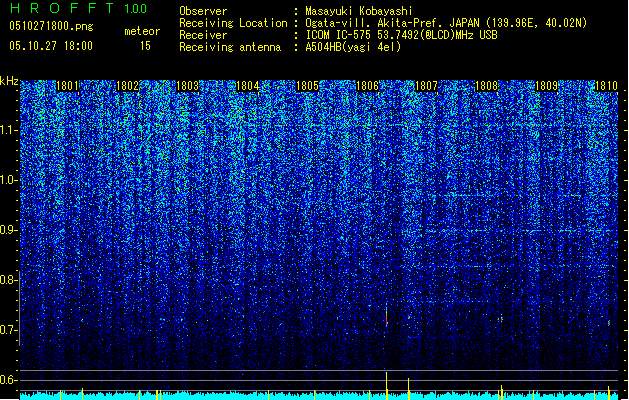The width and height of the screenshot is (629, 400).
Task: Click the 1809 time marker
Action: [546, 86]
